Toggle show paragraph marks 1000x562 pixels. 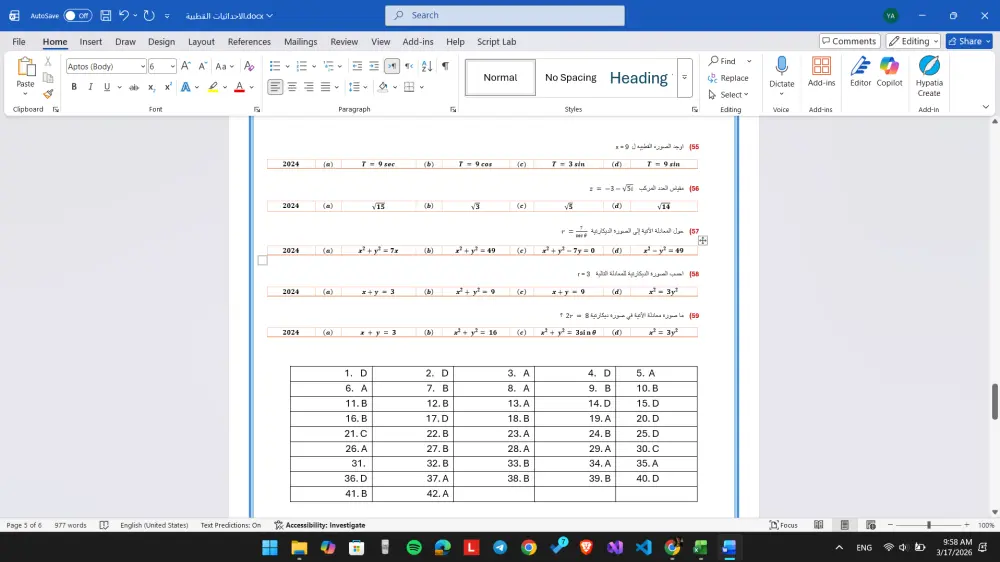click(445, 66)
